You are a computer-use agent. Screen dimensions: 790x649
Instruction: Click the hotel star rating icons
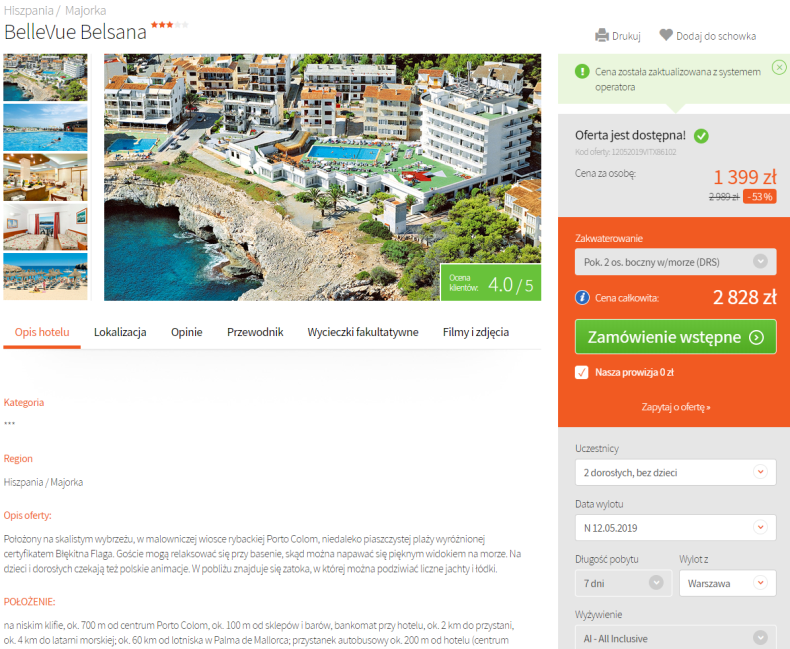(x=170, y=25)
